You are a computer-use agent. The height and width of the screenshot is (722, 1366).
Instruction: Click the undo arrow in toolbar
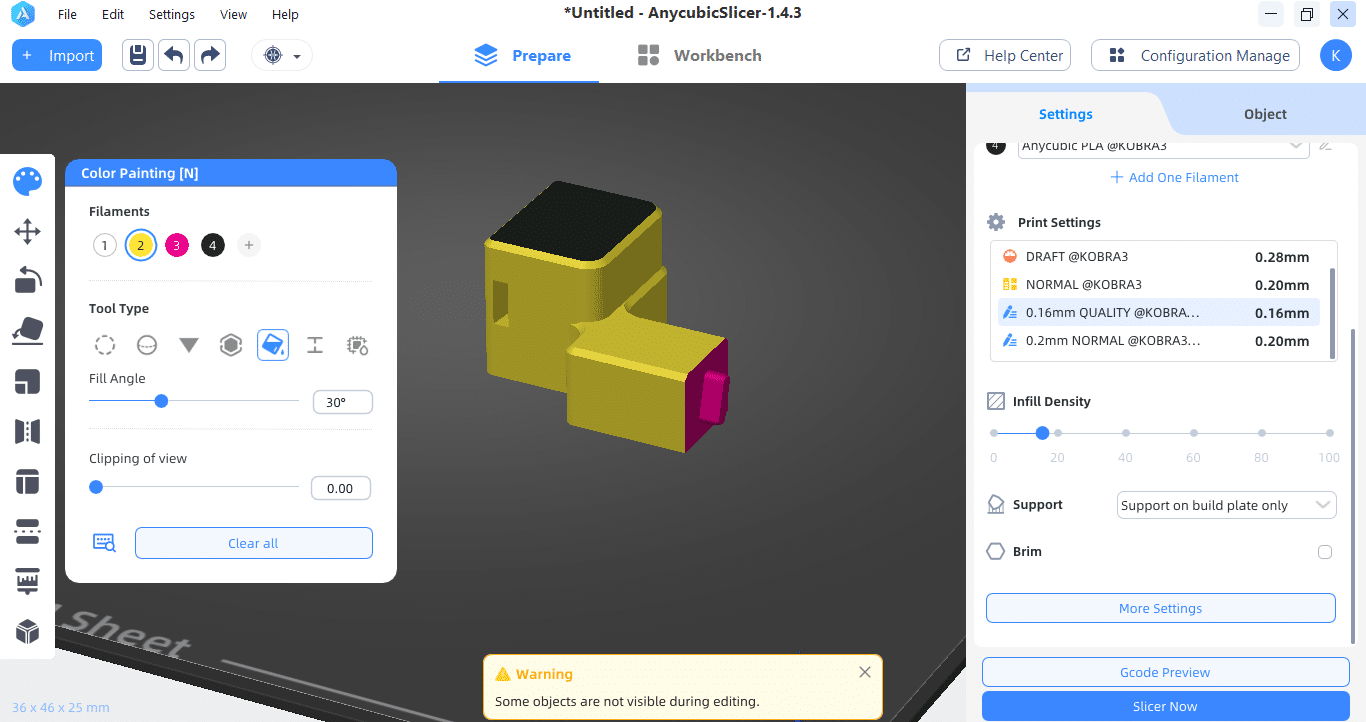(174, 55)
